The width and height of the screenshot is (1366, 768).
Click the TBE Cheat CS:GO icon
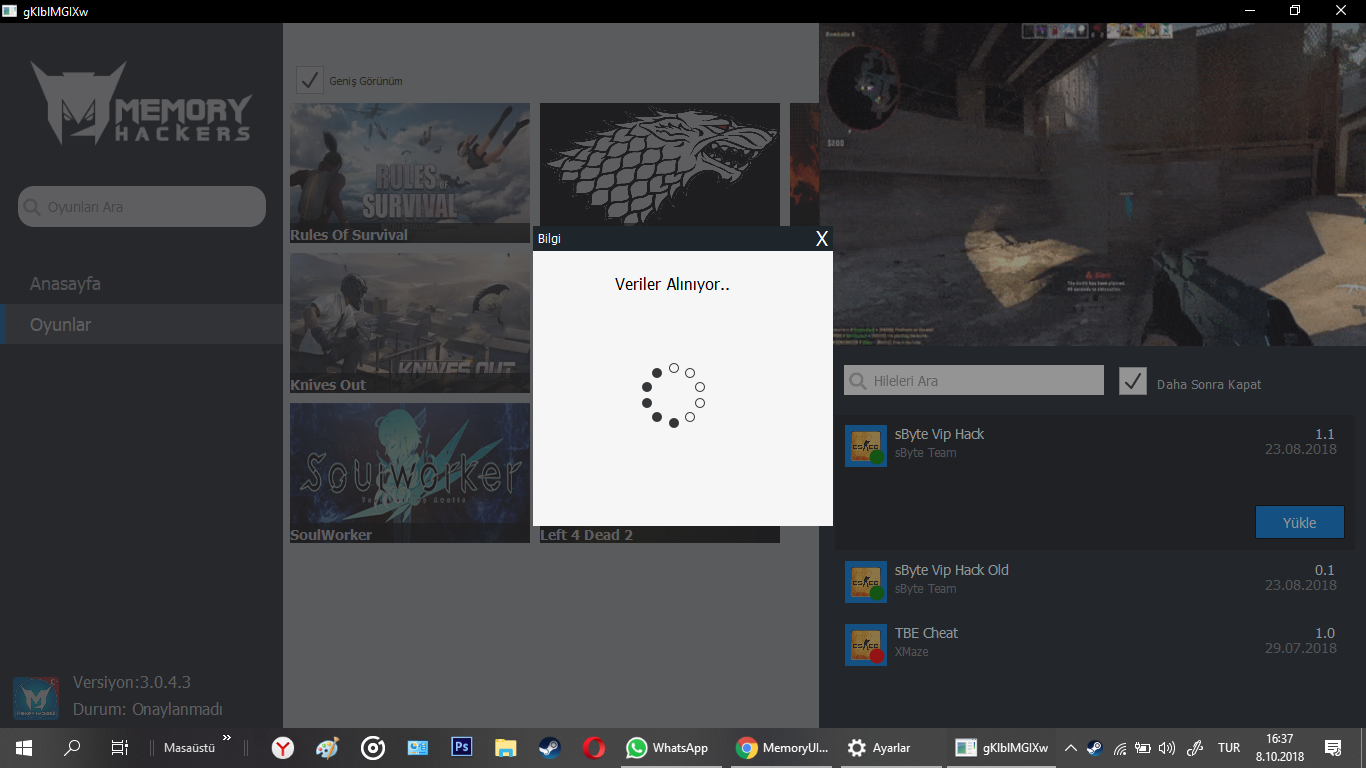click(x=865, y=645)
